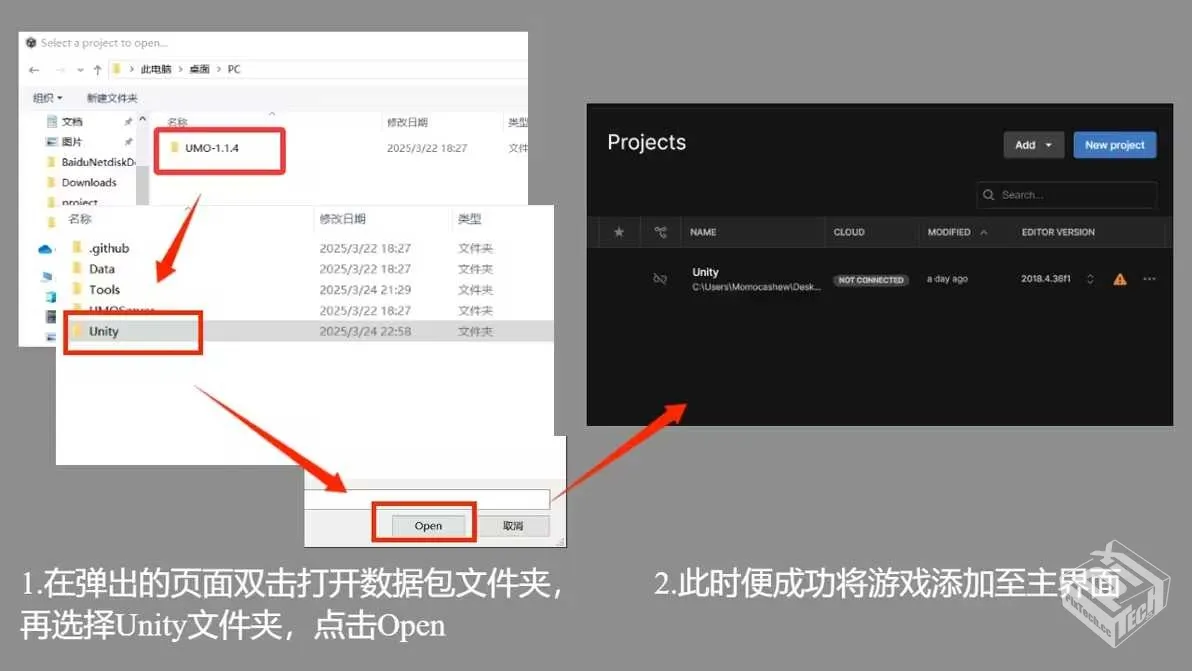Open the 组织 dropdown menu
Viewport: 1192px width, 671px height.
[x=47, y=97]
